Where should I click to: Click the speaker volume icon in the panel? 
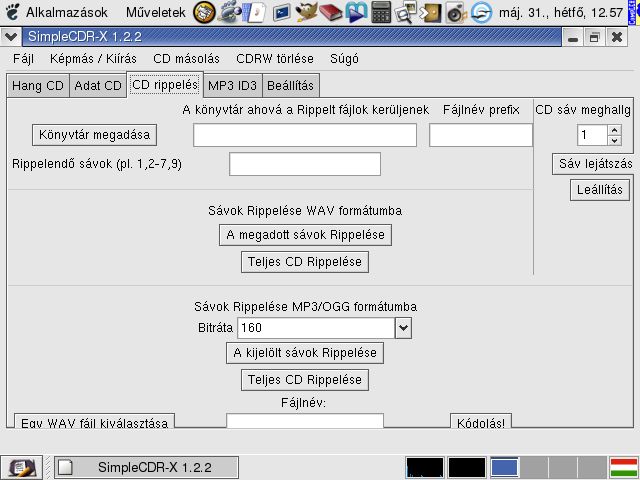pyautogui.click(x=456, y=12)
